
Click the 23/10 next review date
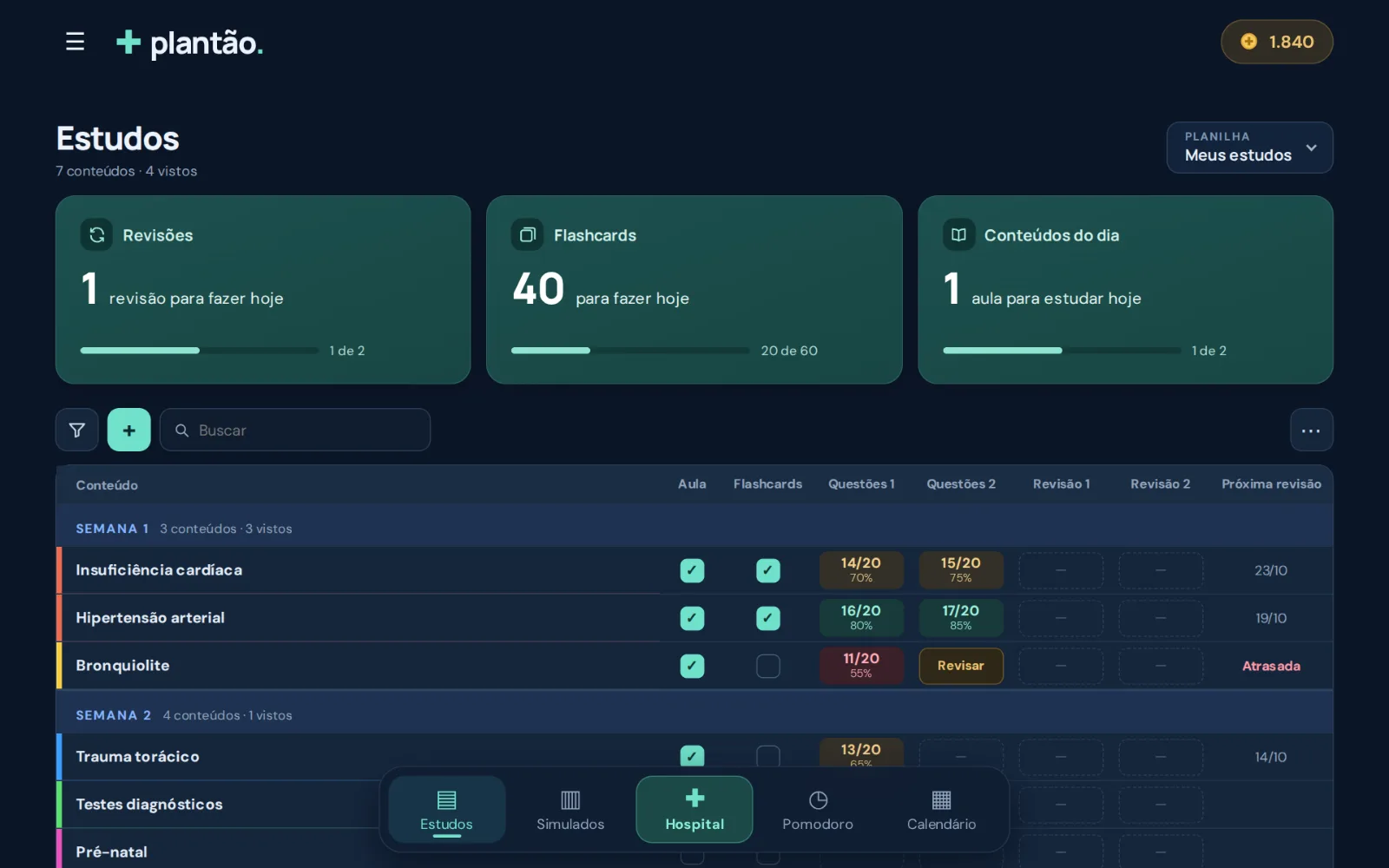[x=1271, y=570]
